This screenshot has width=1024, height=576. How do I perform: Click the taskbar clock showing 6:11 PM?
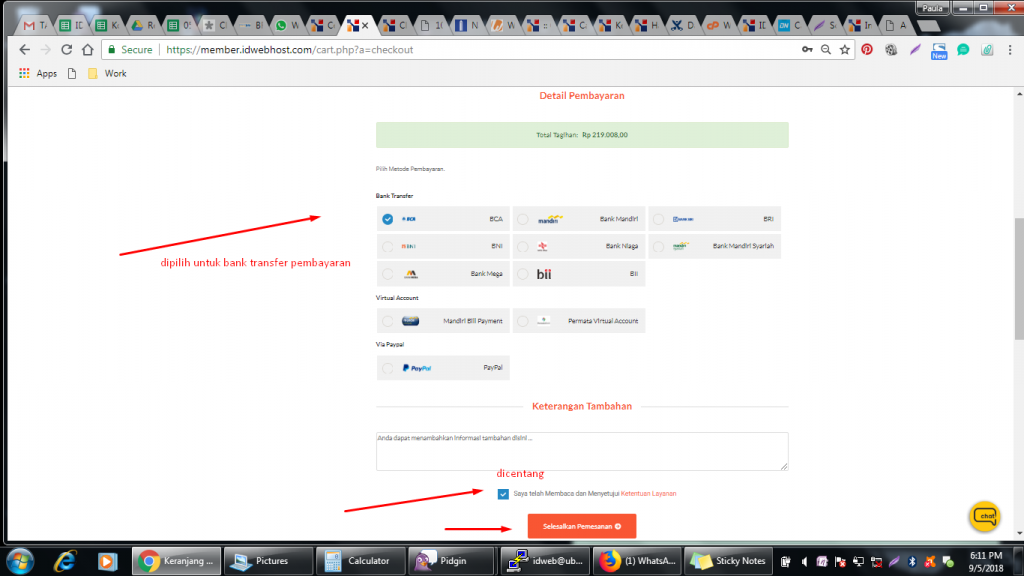tap(986, 562)
